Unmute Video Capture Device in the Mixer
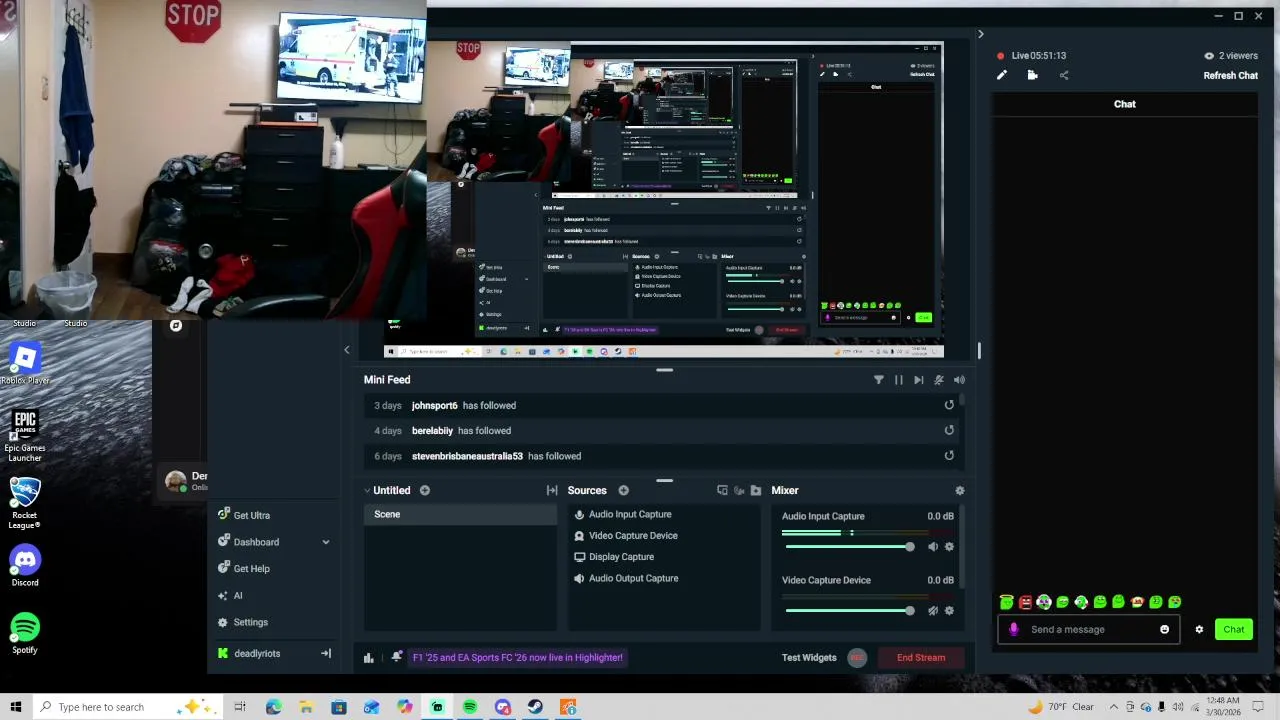 pyautogui.click(x=933, y=611)
